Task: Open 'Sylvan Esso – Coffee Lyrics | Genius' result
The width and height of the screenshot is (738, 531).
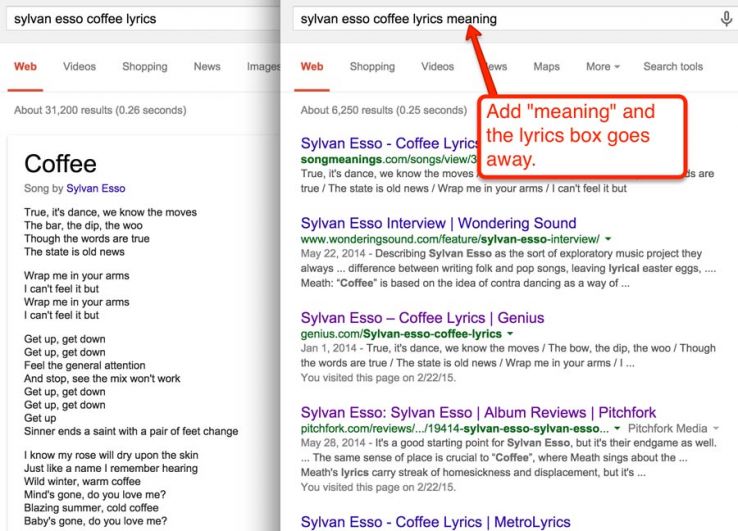Action: point(422,318)
